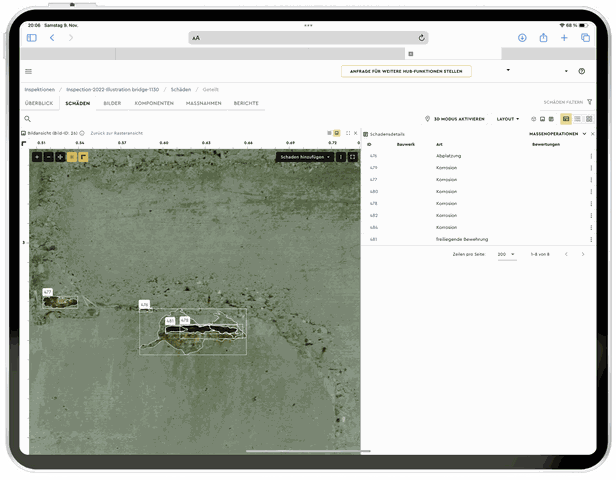Image resolution: width=616 pixels, height=480 pixels.
Task: Open the image panel icon beside Layout
Action: point(543,119)
